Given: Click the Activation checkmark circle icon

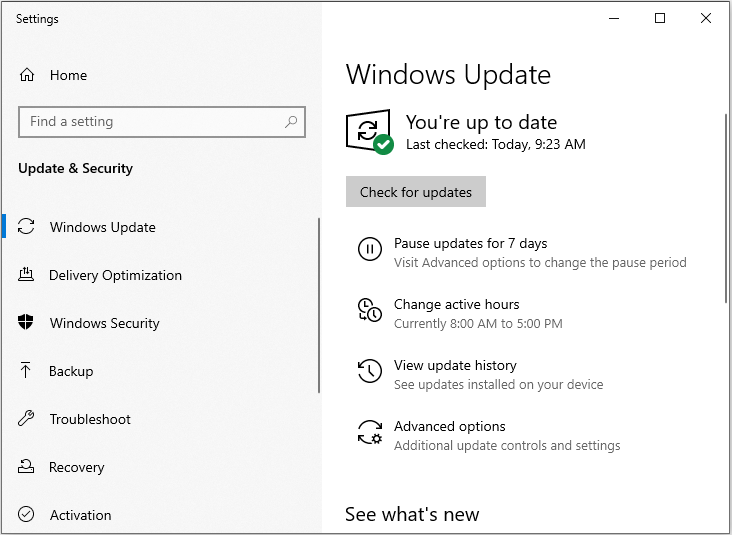Looking at the screenshot, I should click(27, 515).
